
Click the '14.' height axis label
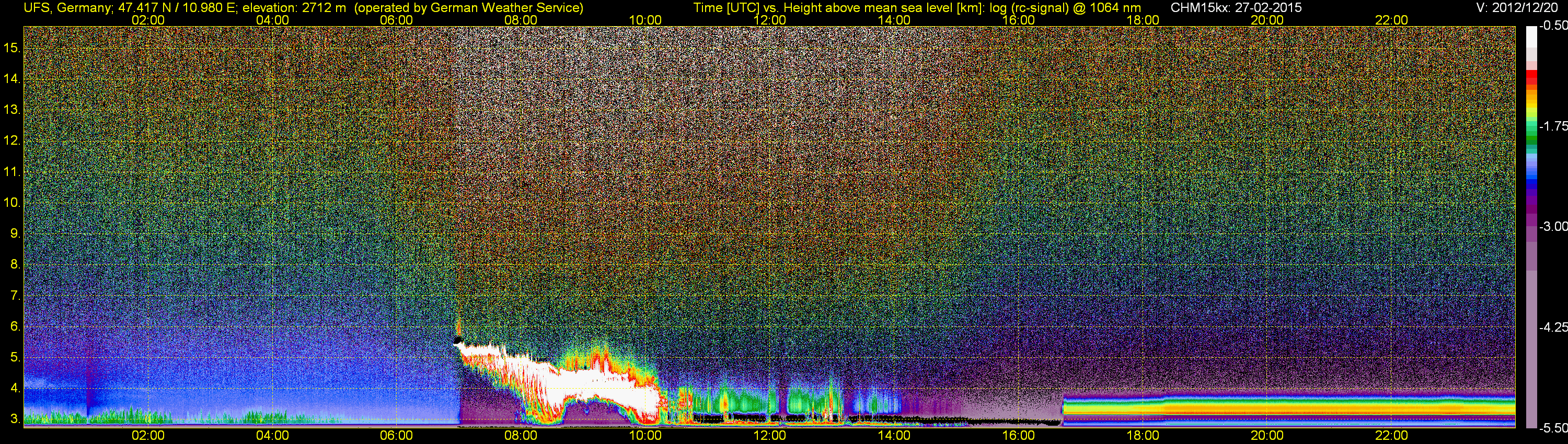(x=11, y=78)
